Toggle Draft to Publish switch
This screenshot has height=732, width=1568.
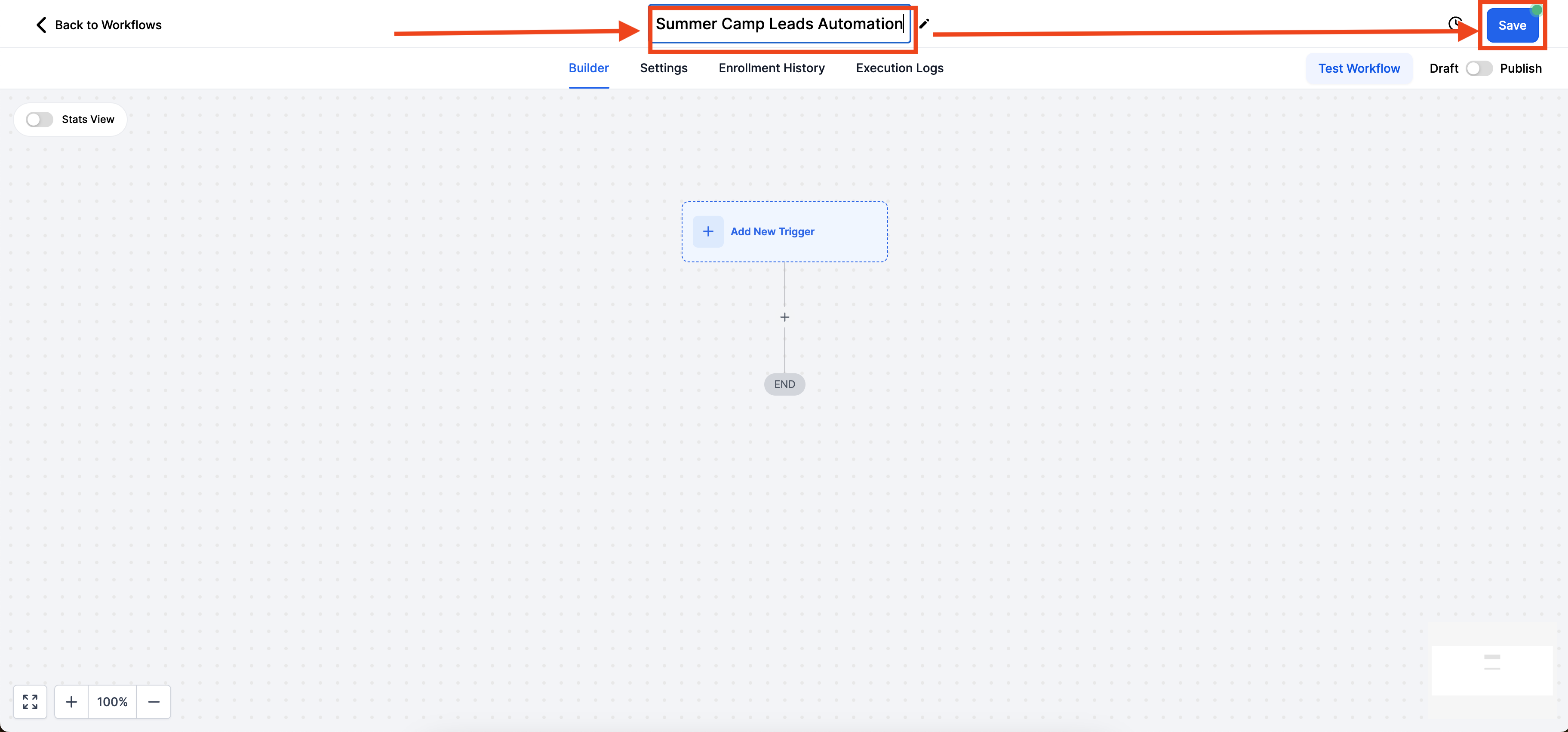coord(1479,69)
